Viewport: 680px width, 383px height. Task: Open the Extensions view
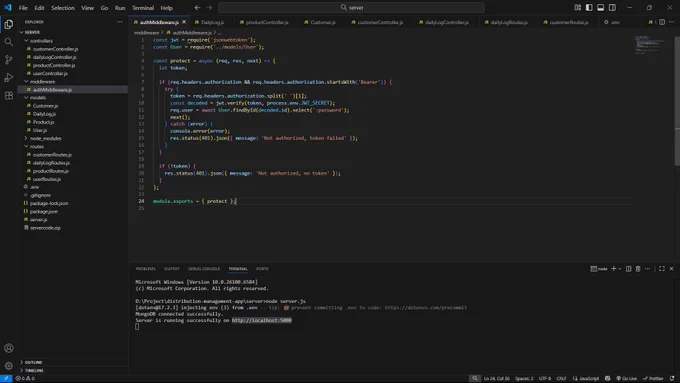click(9, 95)
